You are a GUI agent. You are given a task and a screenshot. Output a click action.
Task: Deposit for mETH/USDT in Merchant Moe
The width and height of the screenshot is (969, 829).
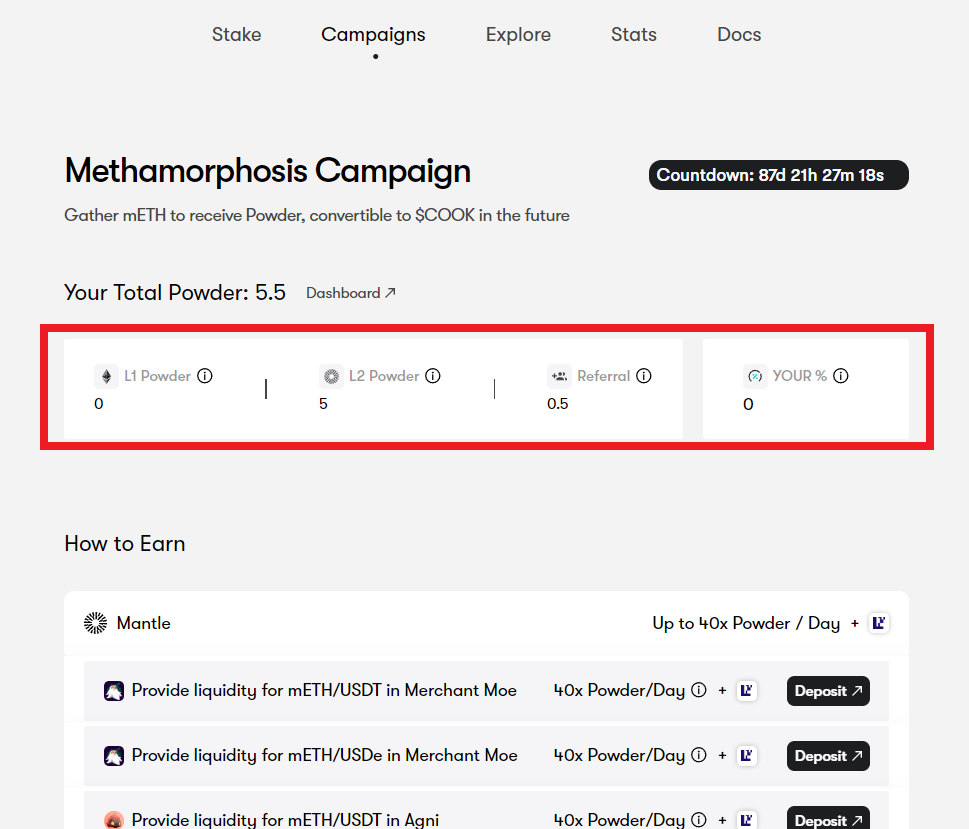[x=828, y=691]
